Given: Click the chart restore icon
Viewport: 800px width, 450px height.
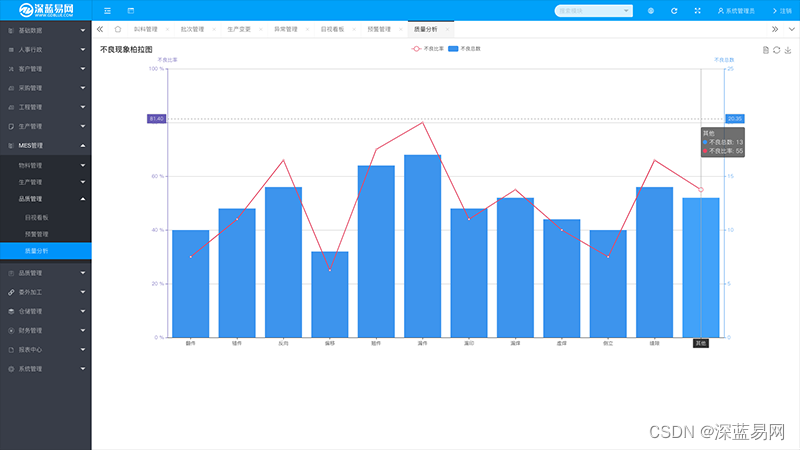Looking at the screenshot, I should tap(777, 49).
